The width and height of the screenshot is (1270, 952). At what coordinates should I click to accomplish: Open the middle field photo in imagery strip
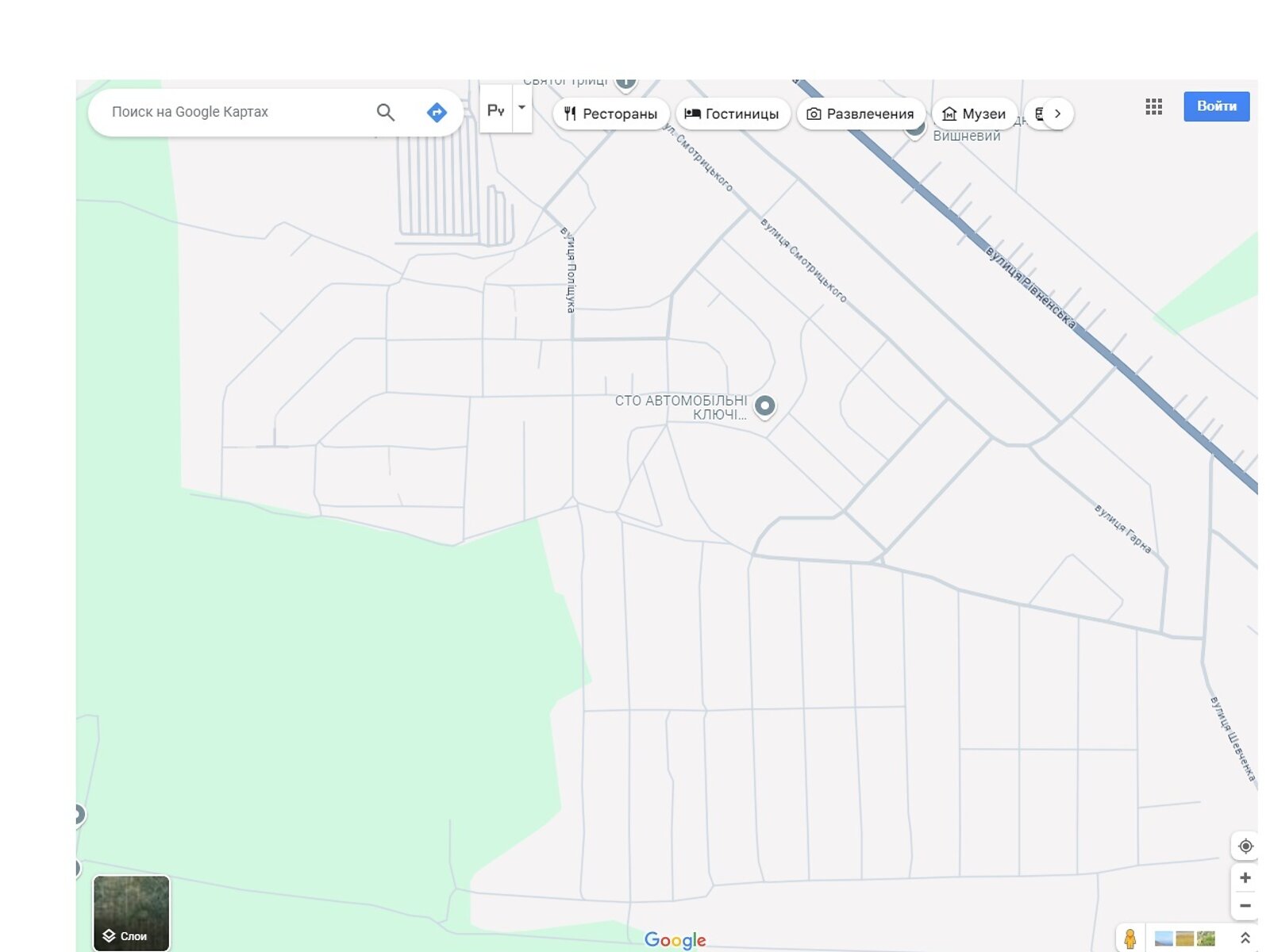point(1185,939)
